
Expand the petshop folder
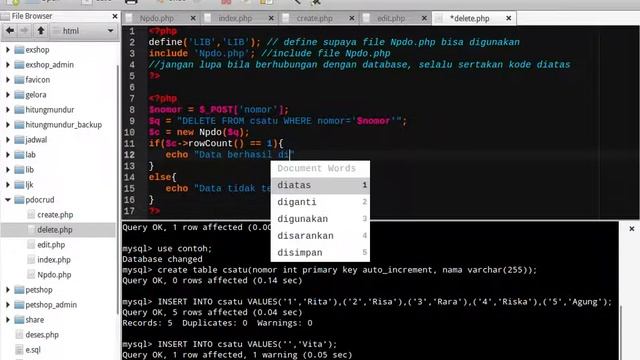coord(8,290)
